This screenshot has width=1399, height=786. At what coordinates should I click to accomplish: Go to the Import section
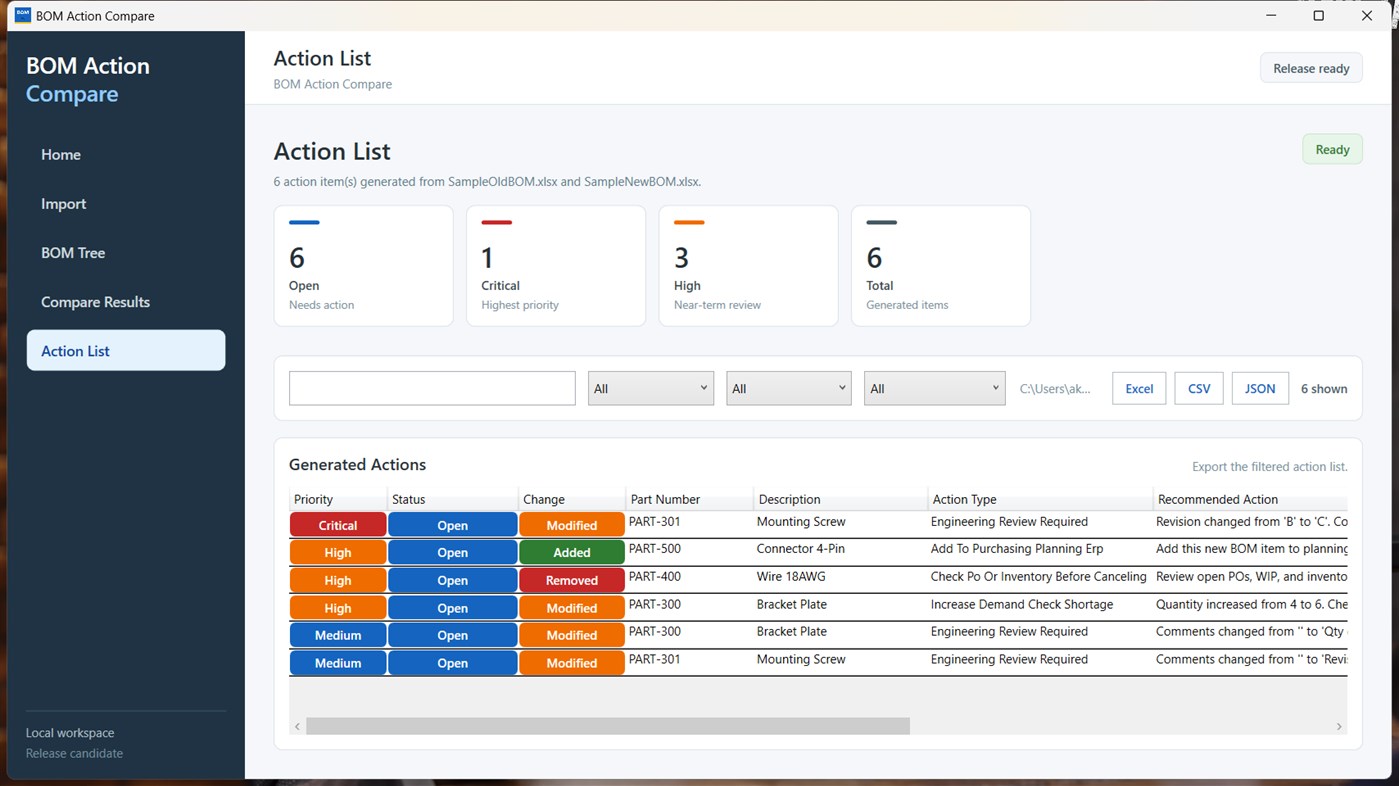[x=126, y=203]
